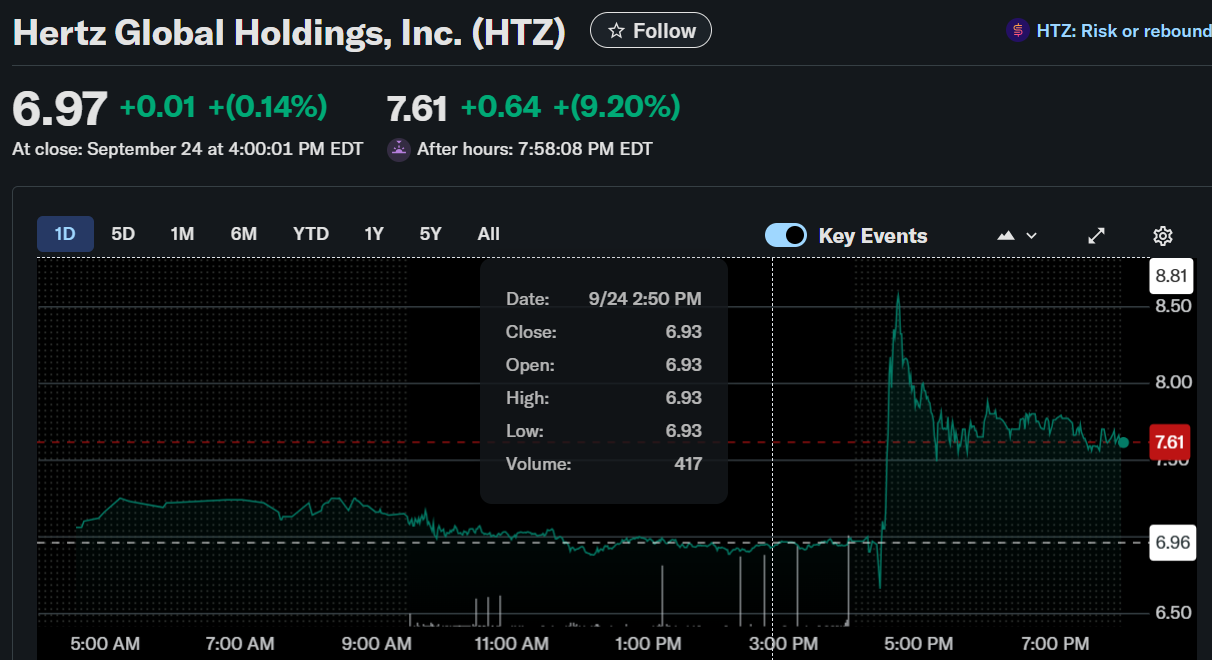Click the after-hours price 7.61 in header
The width and height of the screenshot is (1212, 660).
[x=417, y=107]
